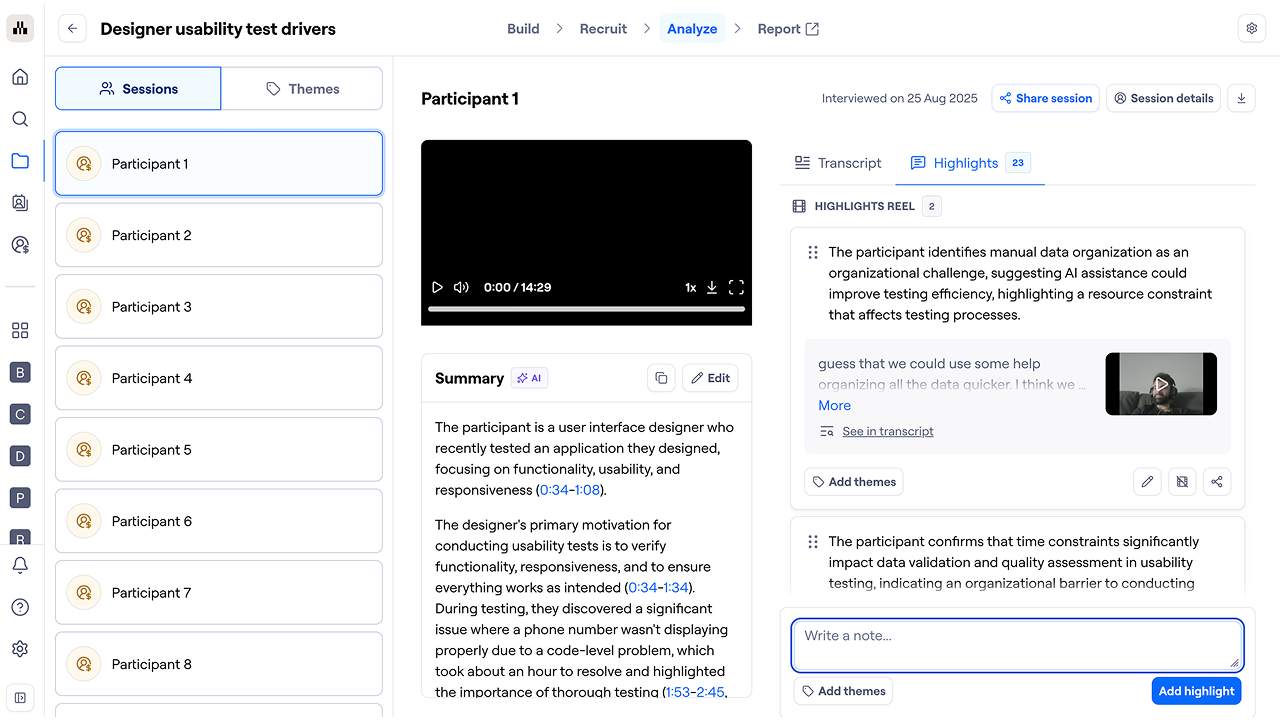Open notifications bell in sidebar
The image size is (1280, 720).
(20, 566)
